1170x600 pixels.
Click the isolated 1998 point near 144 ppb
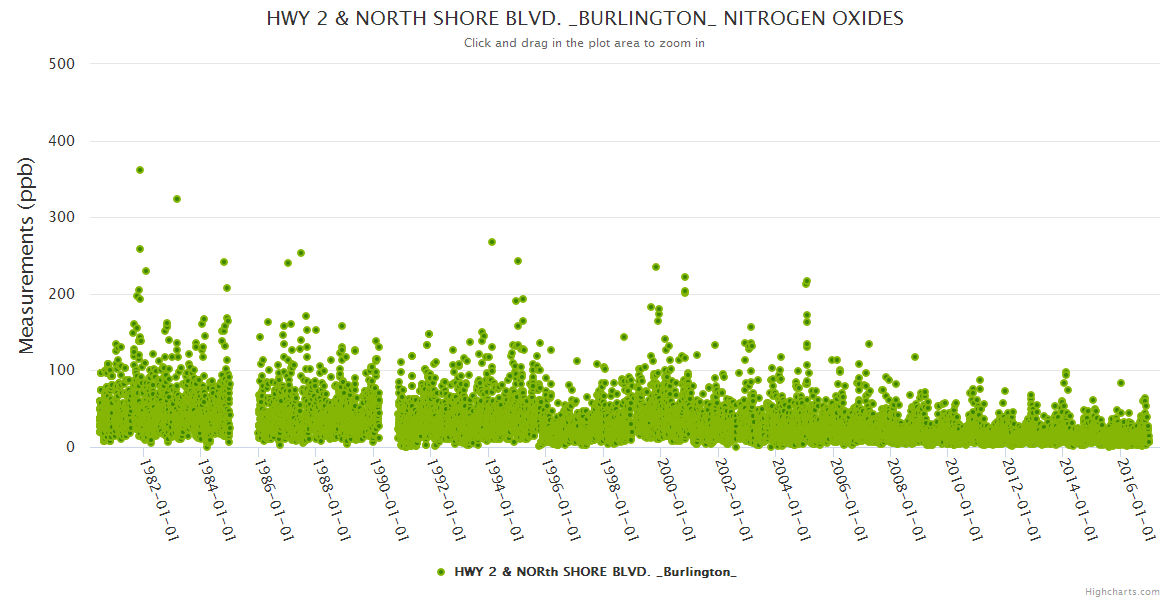pos(624,337)
